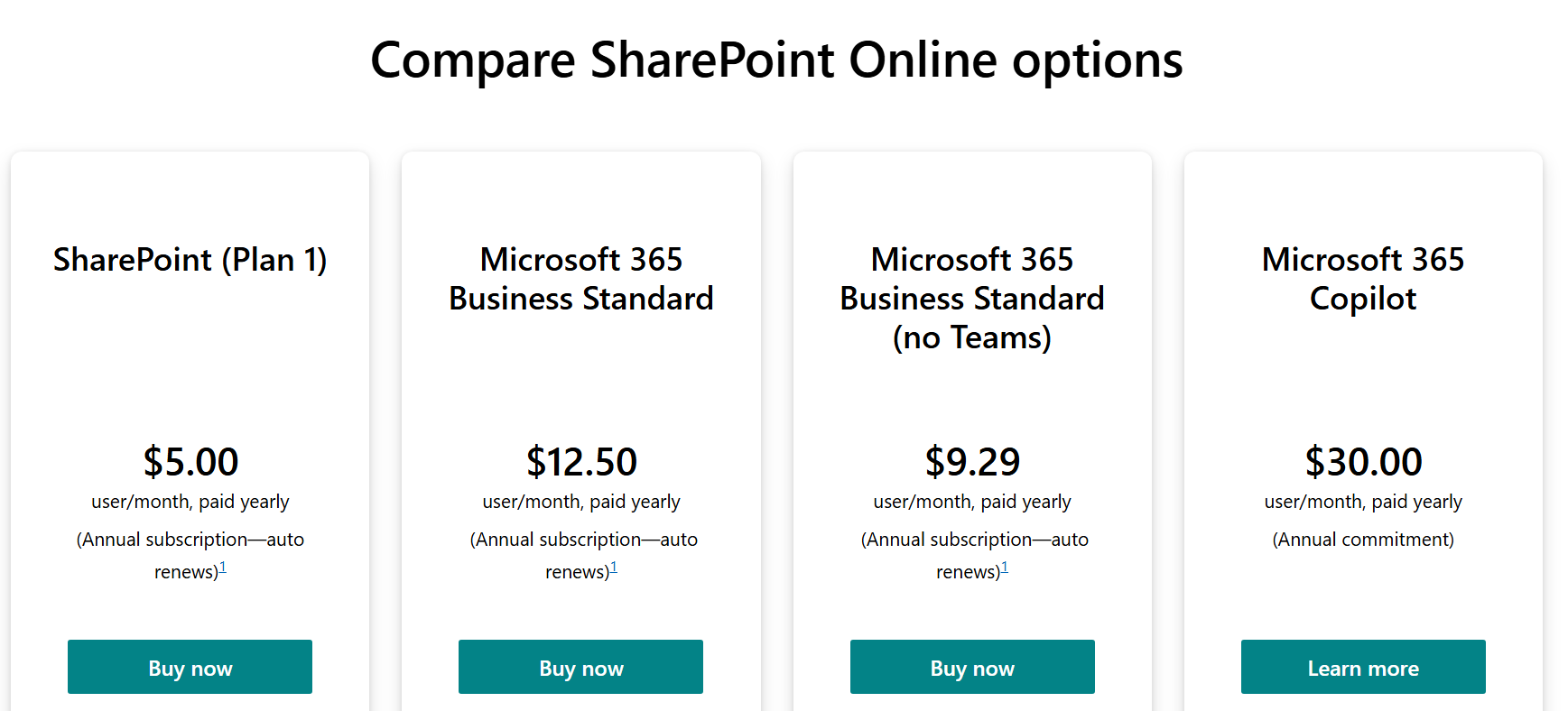Click the $12.50 price figure
1568x711 pixels.
[x=581, y=462]
